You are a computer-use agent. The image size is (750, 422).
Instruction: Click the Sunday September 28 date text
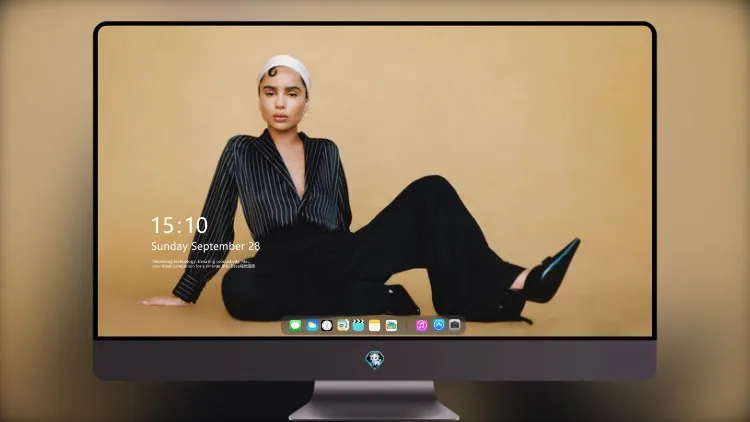click(x=206, y=246)
